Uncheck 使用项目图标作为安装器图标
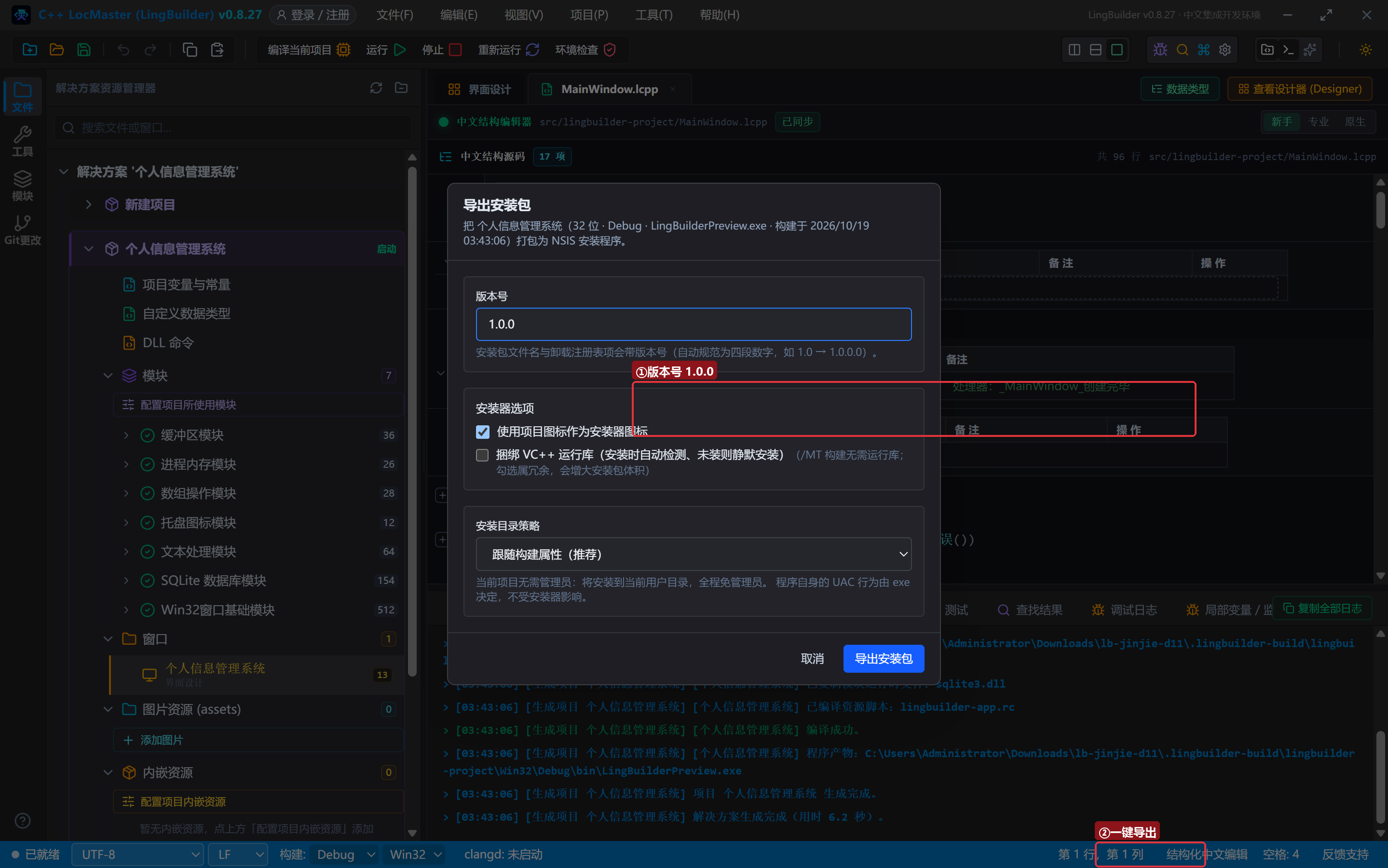The width and height of the screenshot is (1388, 868). (483, 432)
